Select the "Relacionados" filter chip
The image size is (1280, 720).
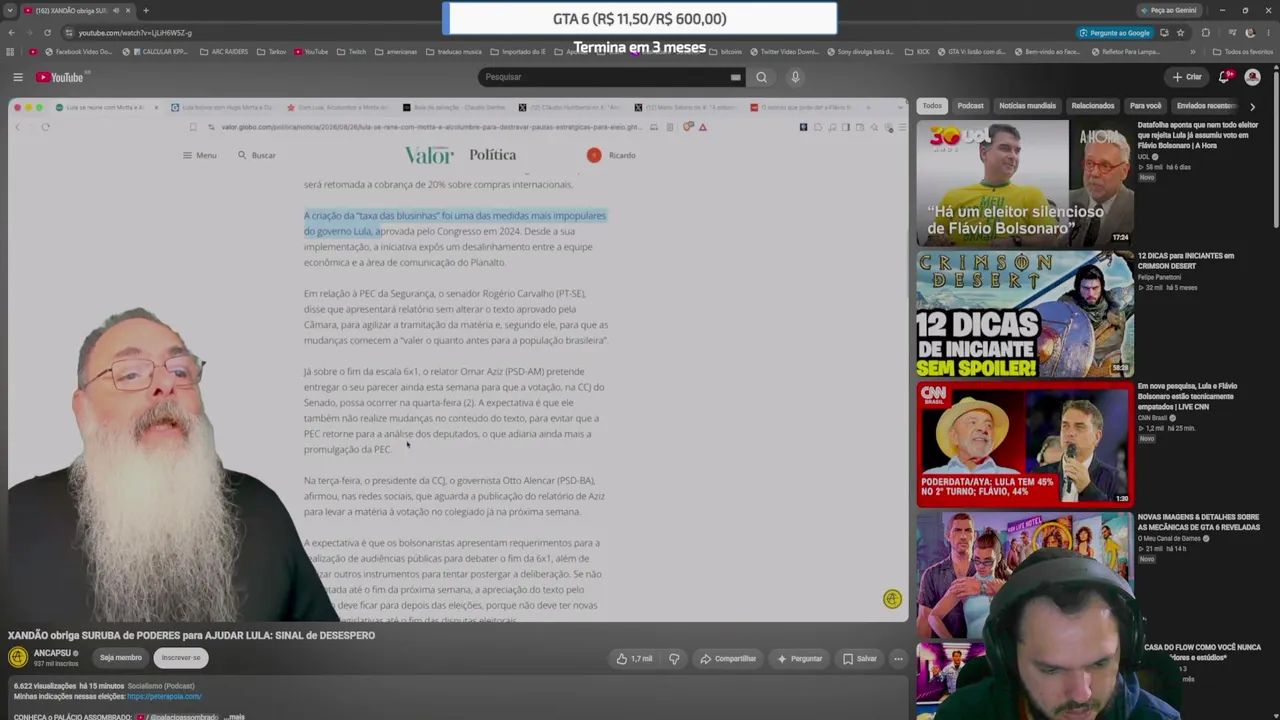pyautogui.click(x=1092, y=106)
